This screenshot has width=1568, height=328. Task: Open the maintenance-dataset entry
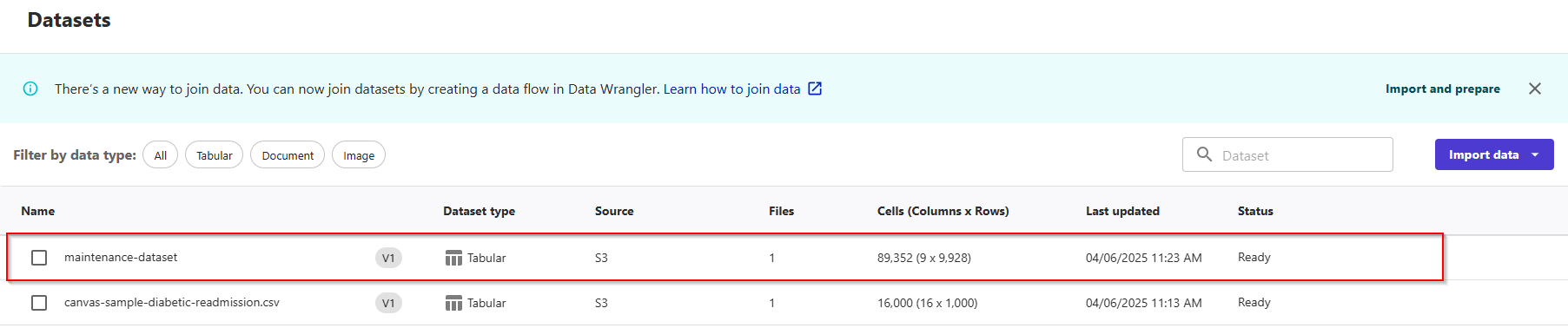pos(121,258)
